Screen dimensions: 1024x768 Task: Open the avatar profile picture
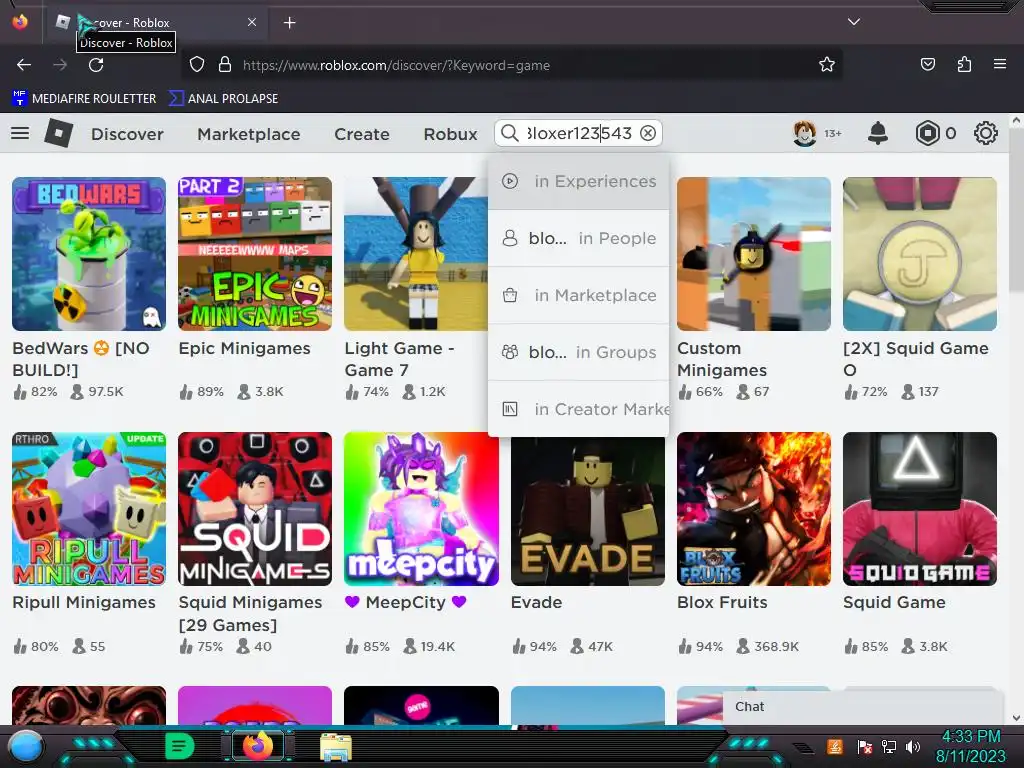pyautogui.click(x=805, y=133)
